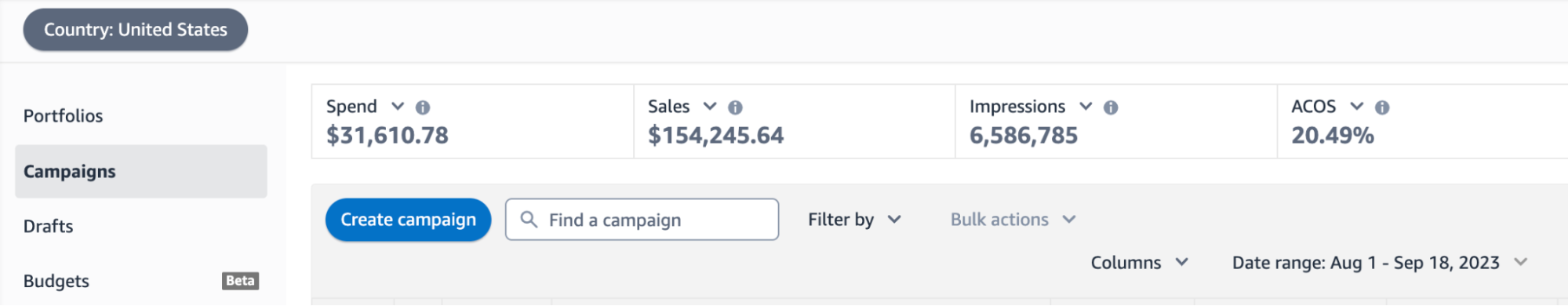Click the Impressions info icon
Image resolution: width=1568 pixels, height=306 pixels.
point(1111,107)
